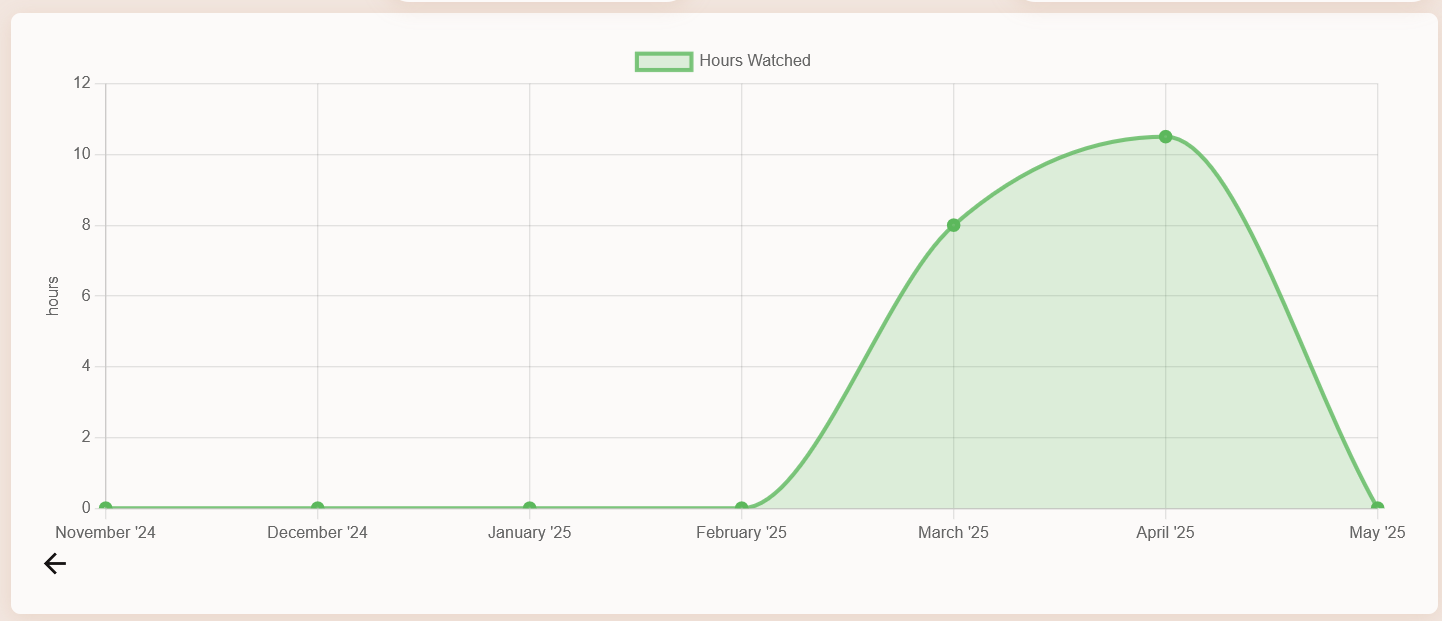This screenshot has width=1442, height=621.
Task: Click the February '25 x-axis label
Action: pyautogui.click(x=742, y=533)
